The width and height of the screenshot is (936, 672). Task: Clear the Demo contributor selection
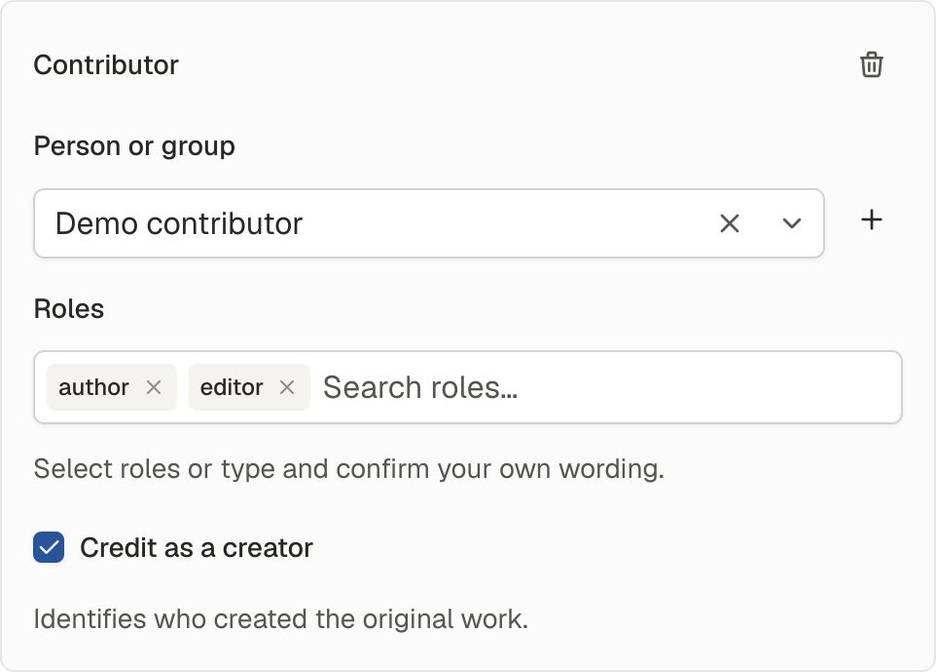(x=729, y=224)
